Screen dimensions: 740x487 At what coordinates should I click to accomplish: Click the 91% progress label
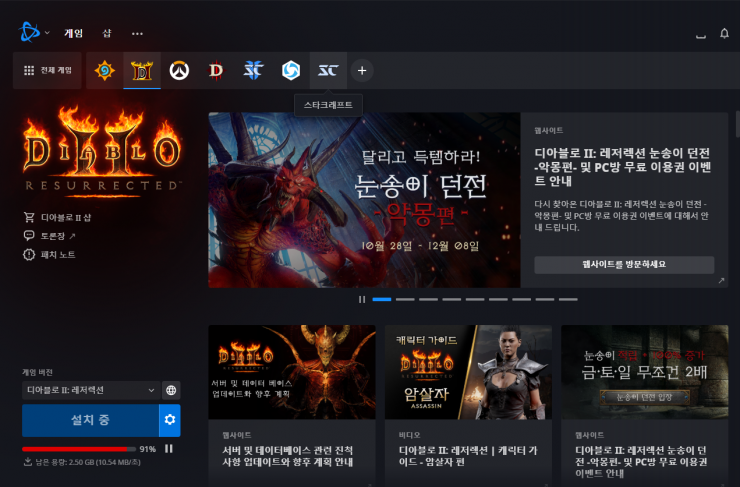tap(148, 449)
